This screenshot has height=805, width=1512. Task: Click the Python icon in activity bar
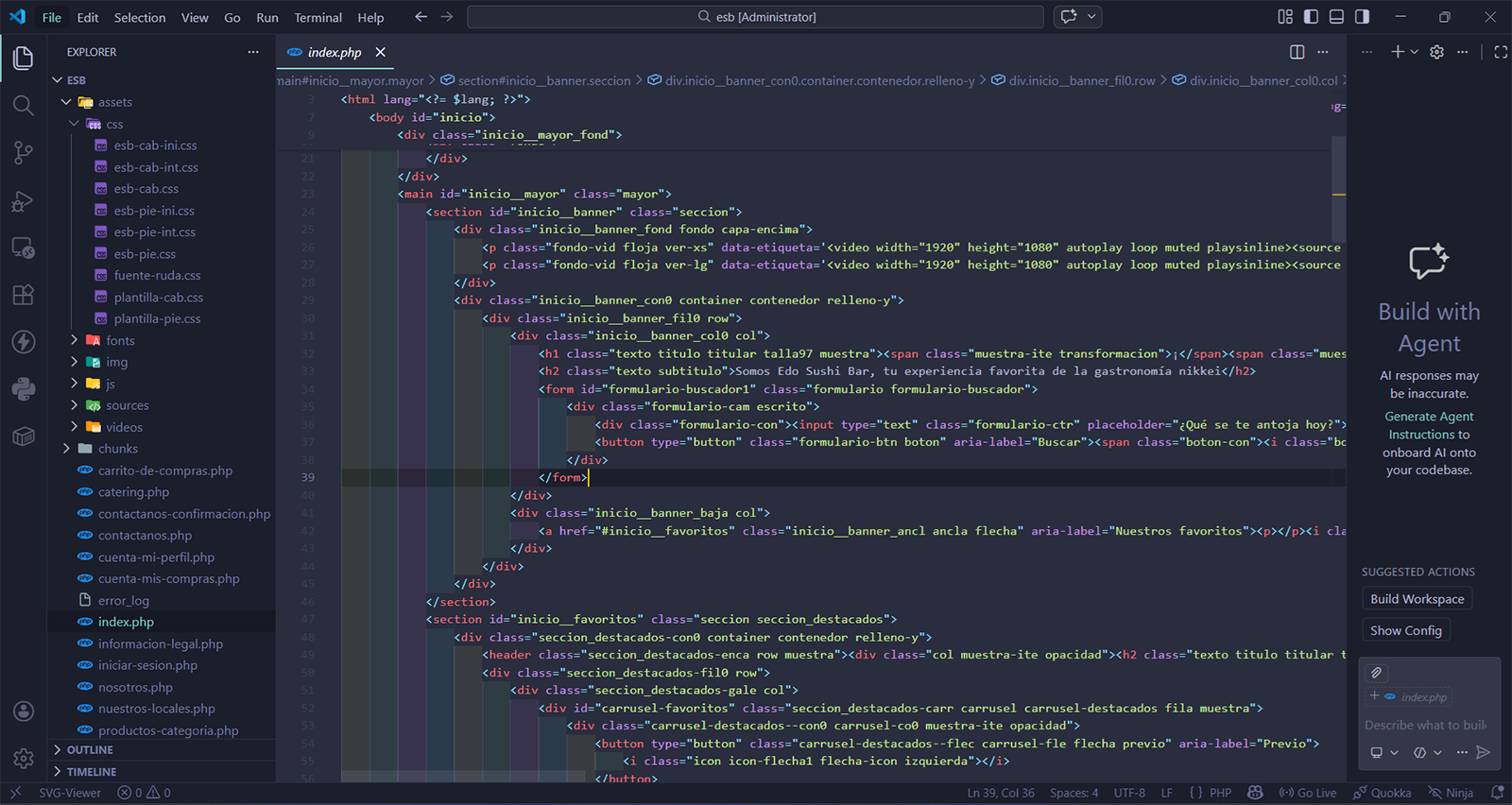(x=23, y=388)
